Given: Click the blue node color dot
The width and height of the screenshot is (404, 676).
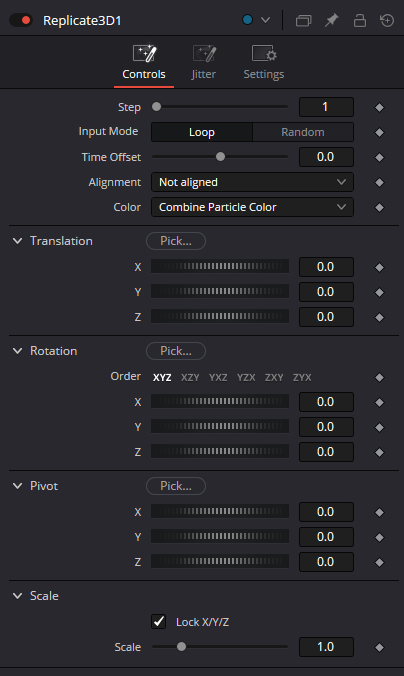Looking at the screenshot, I should [x=247, y=20].
